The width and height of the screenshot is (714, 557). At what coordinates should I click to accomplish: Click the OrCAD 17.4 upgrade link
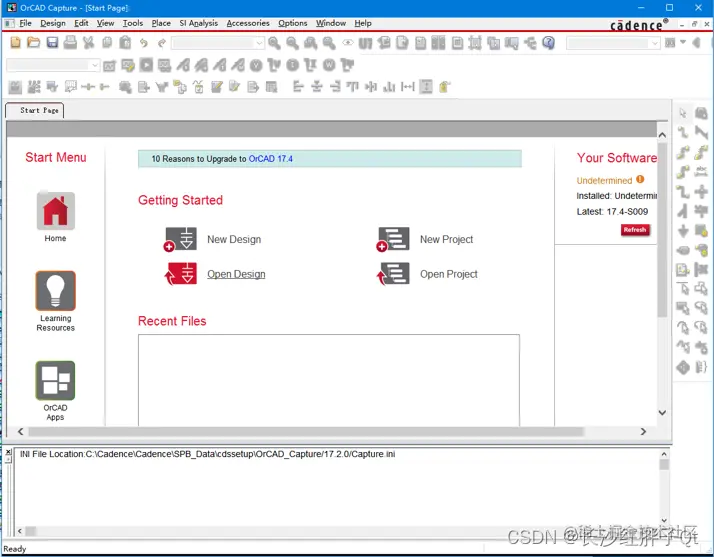(270, 159)
